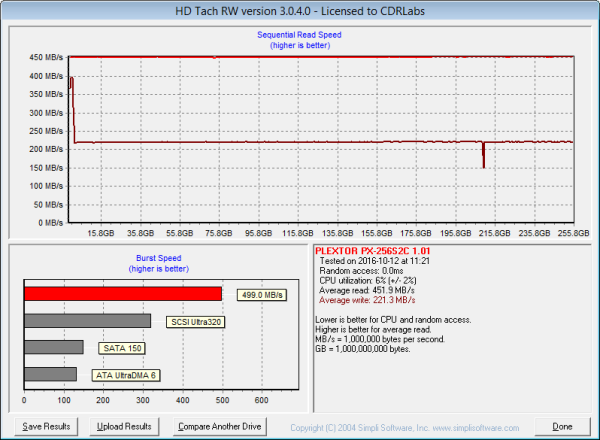Click the 115.8GB axis label

tap(298, 233)
